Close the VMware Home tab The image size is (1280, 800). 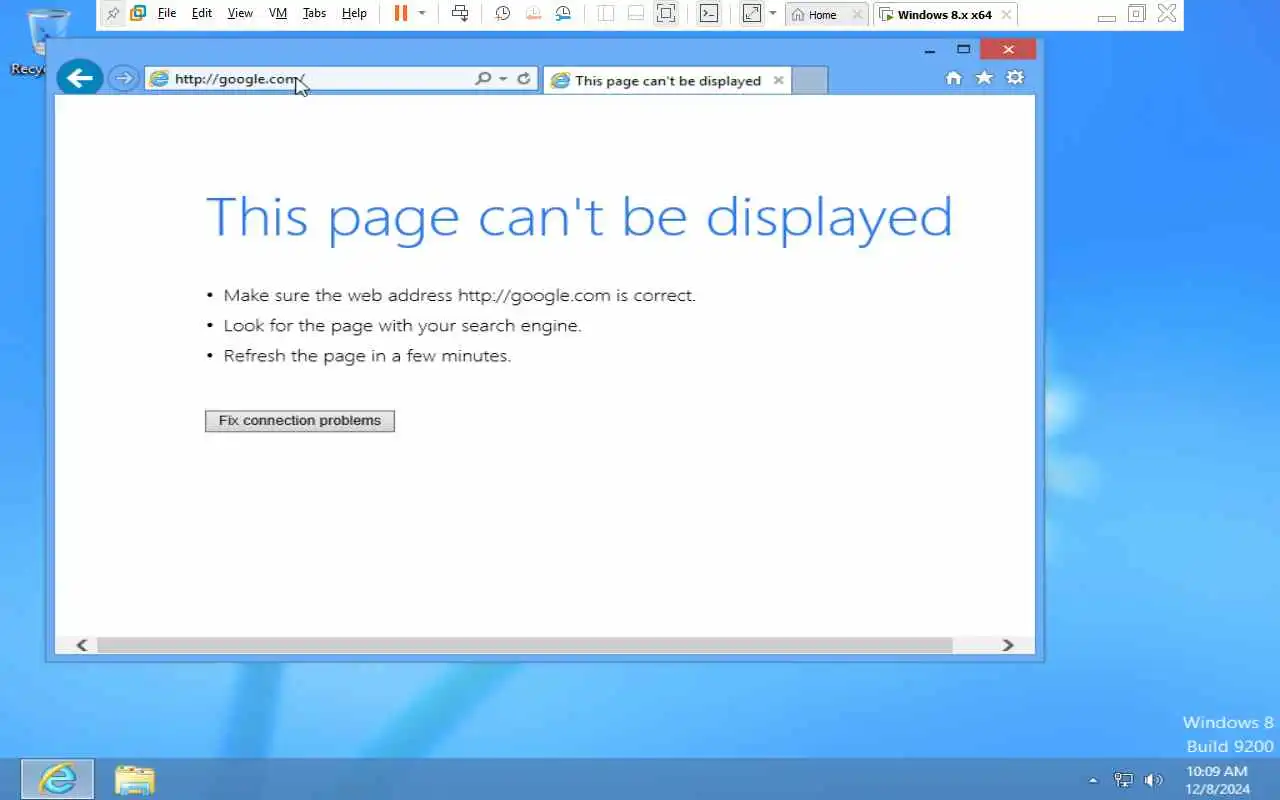[x=857, y=15]
